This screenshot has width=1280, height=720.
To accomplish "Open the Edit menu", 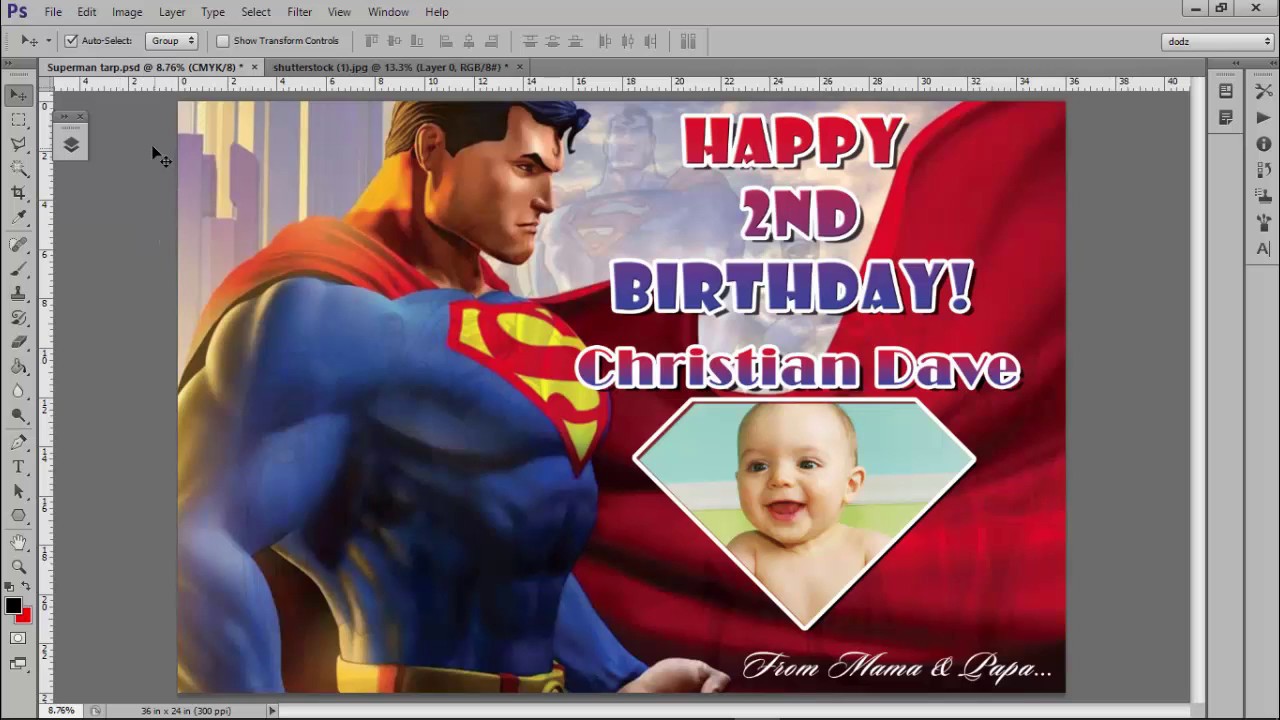I will (87, 12).
